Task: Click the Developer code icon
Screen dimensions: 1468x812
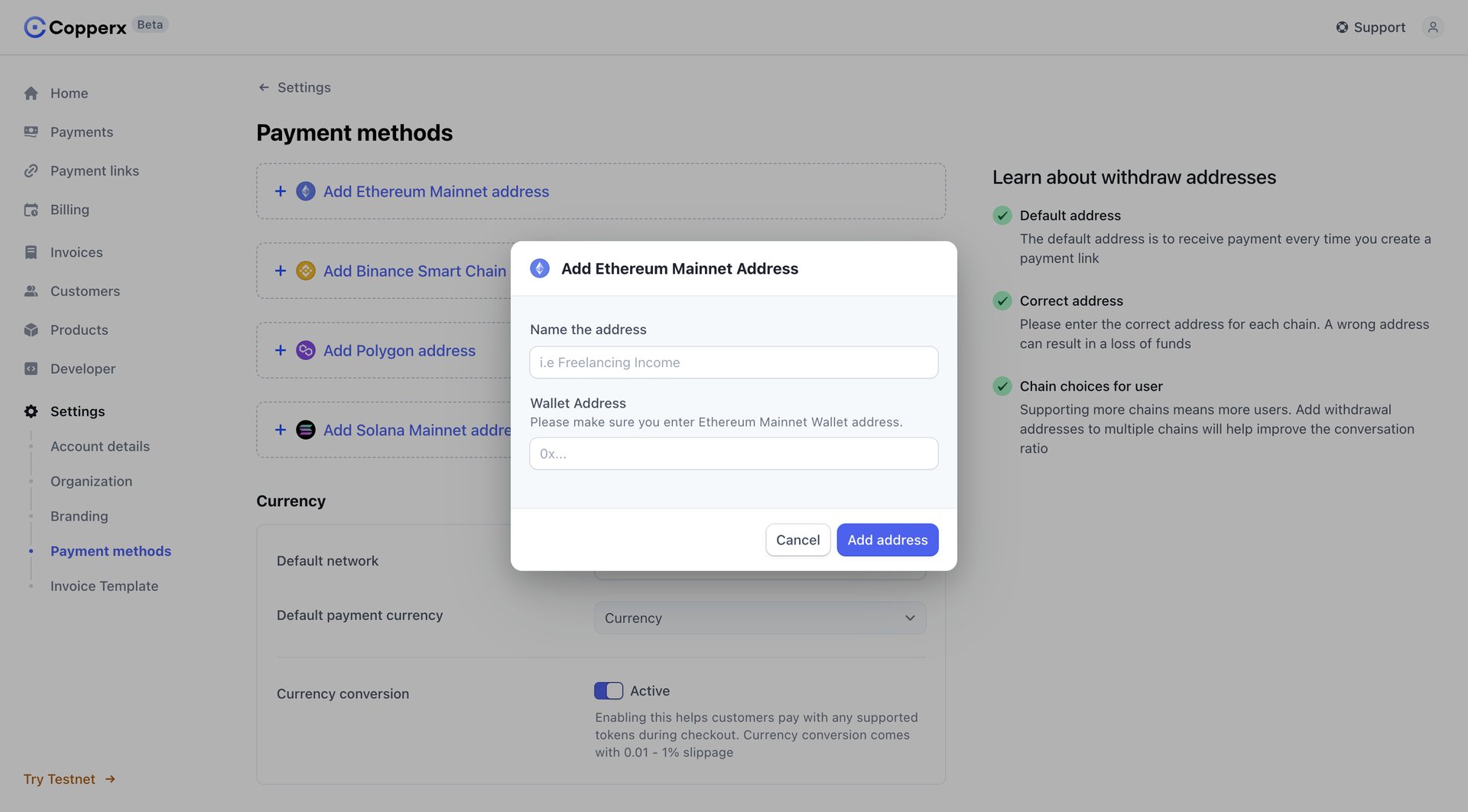Action: click(x=31, y=369)
